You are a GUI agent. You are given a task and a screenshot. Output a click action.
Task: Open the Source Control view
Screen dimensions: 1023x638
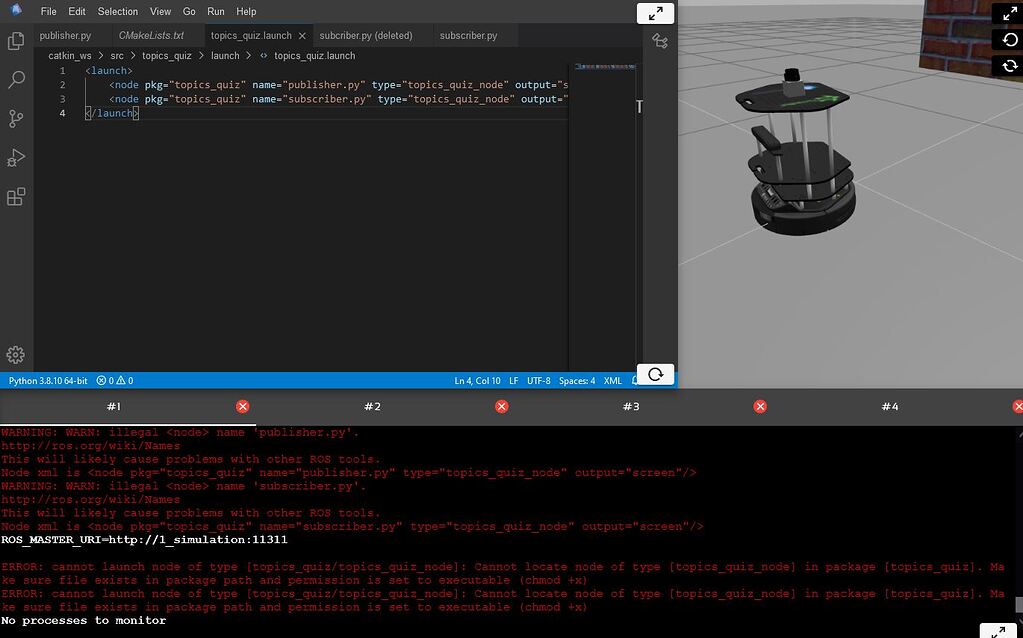point(16,119)
